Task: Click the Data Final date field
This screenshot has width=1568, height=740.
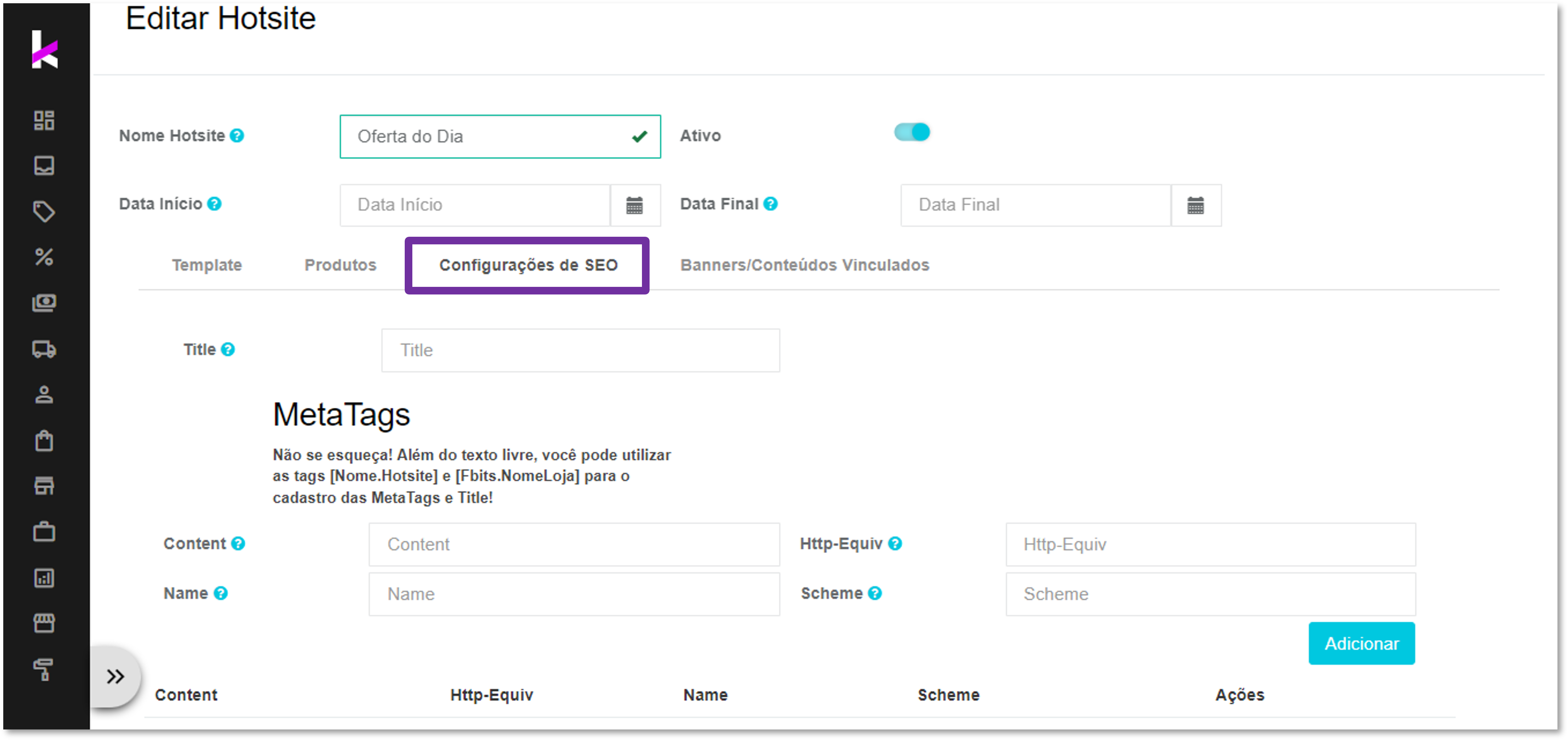Action: pos(1036,205)
